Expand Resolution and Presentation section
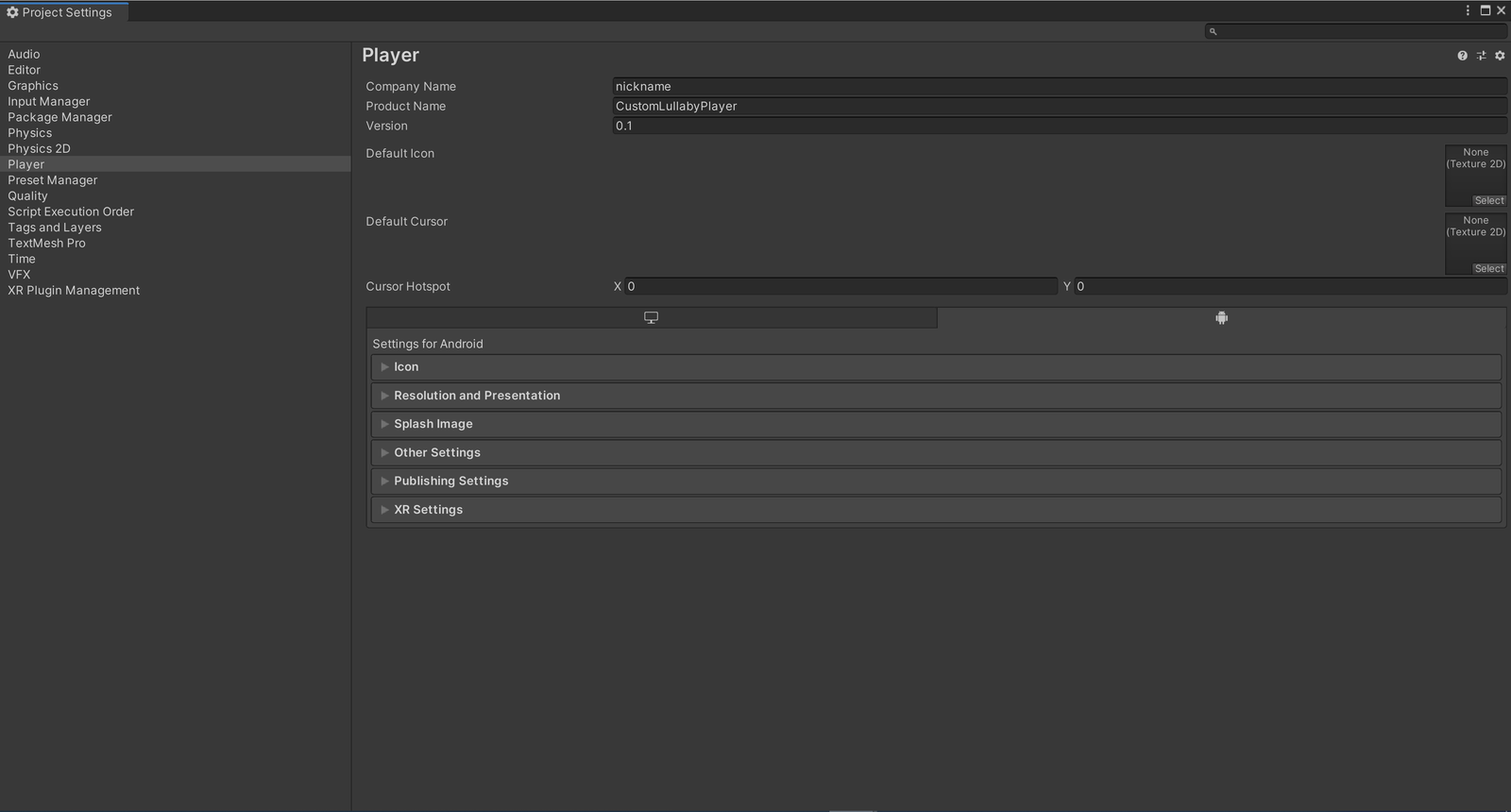 (936, 396)
